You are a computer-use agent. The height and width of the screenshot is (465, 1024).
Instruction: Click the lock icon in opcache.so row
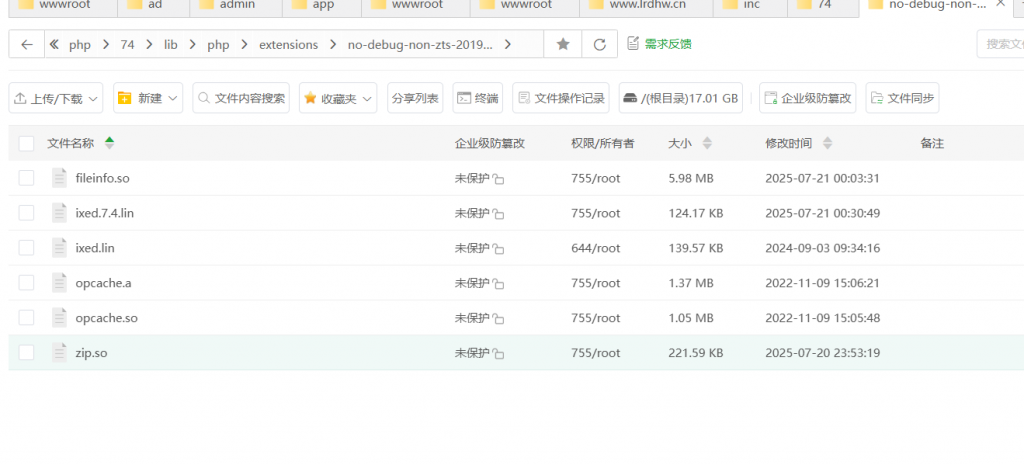pyautogui.click(x=498, y=319)
